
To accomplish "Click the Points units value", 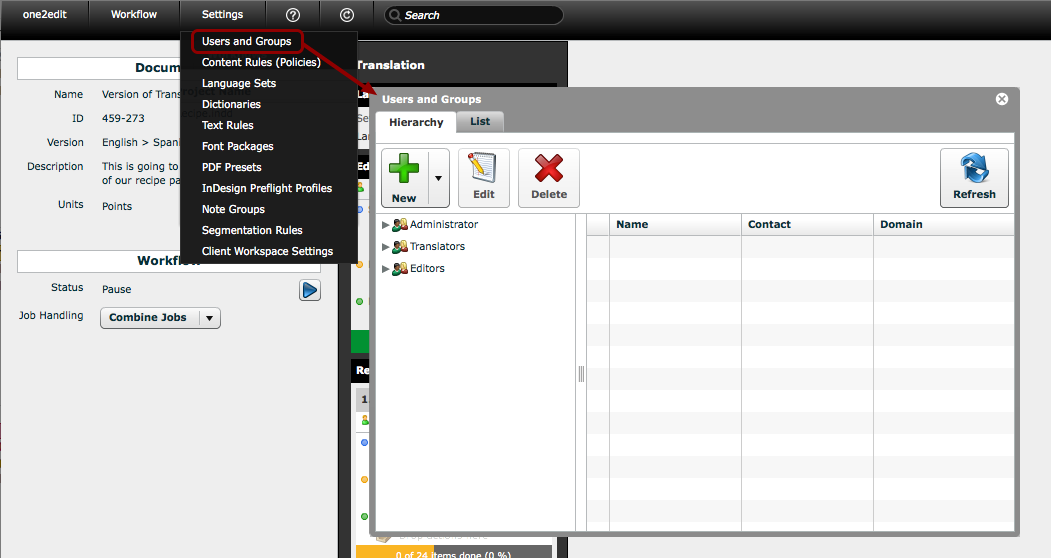I will pyautogui.click(x=117, y=207).
